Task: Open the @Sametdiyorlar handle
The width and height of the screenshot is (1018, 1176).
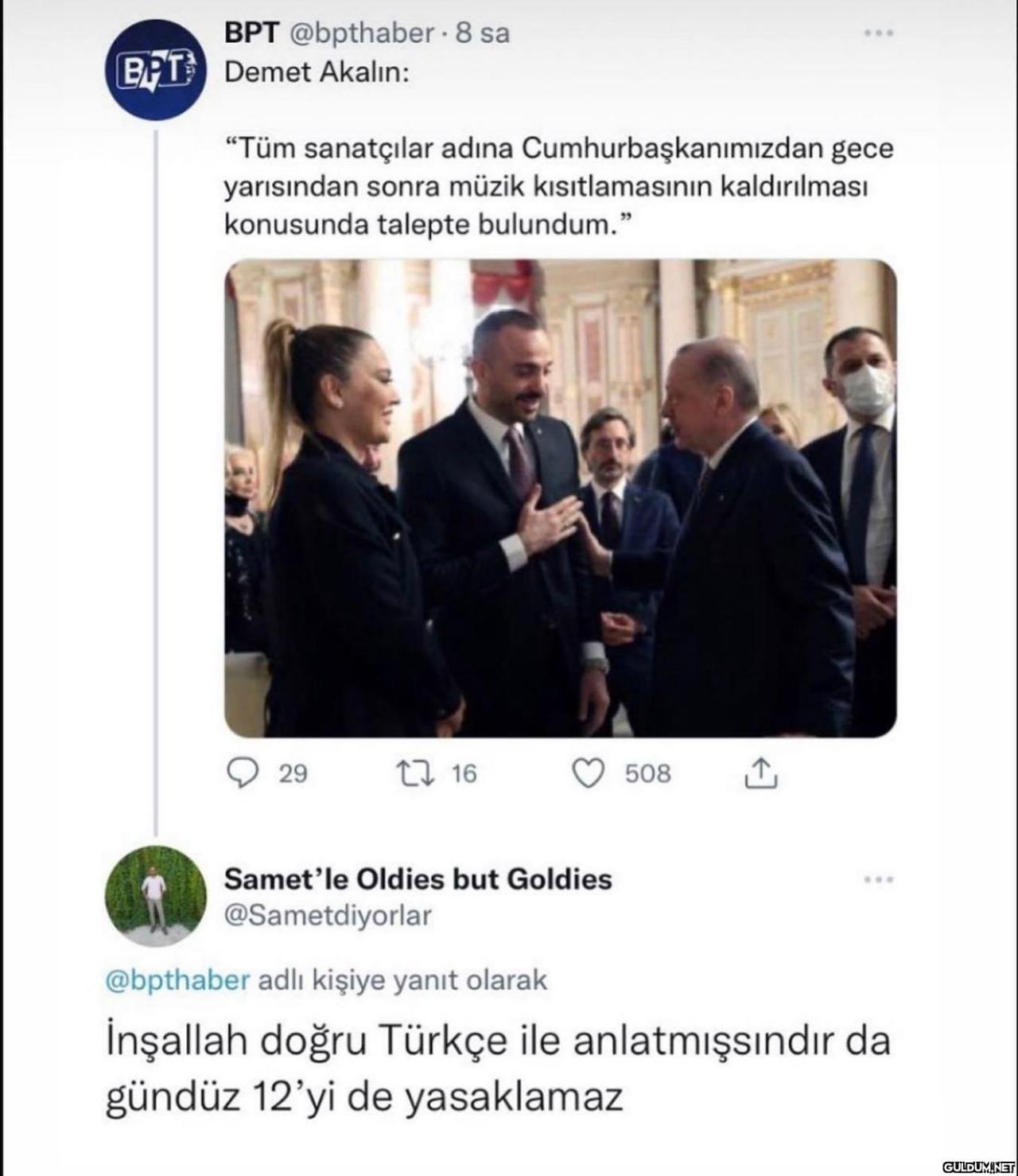Action: point(328,915)
